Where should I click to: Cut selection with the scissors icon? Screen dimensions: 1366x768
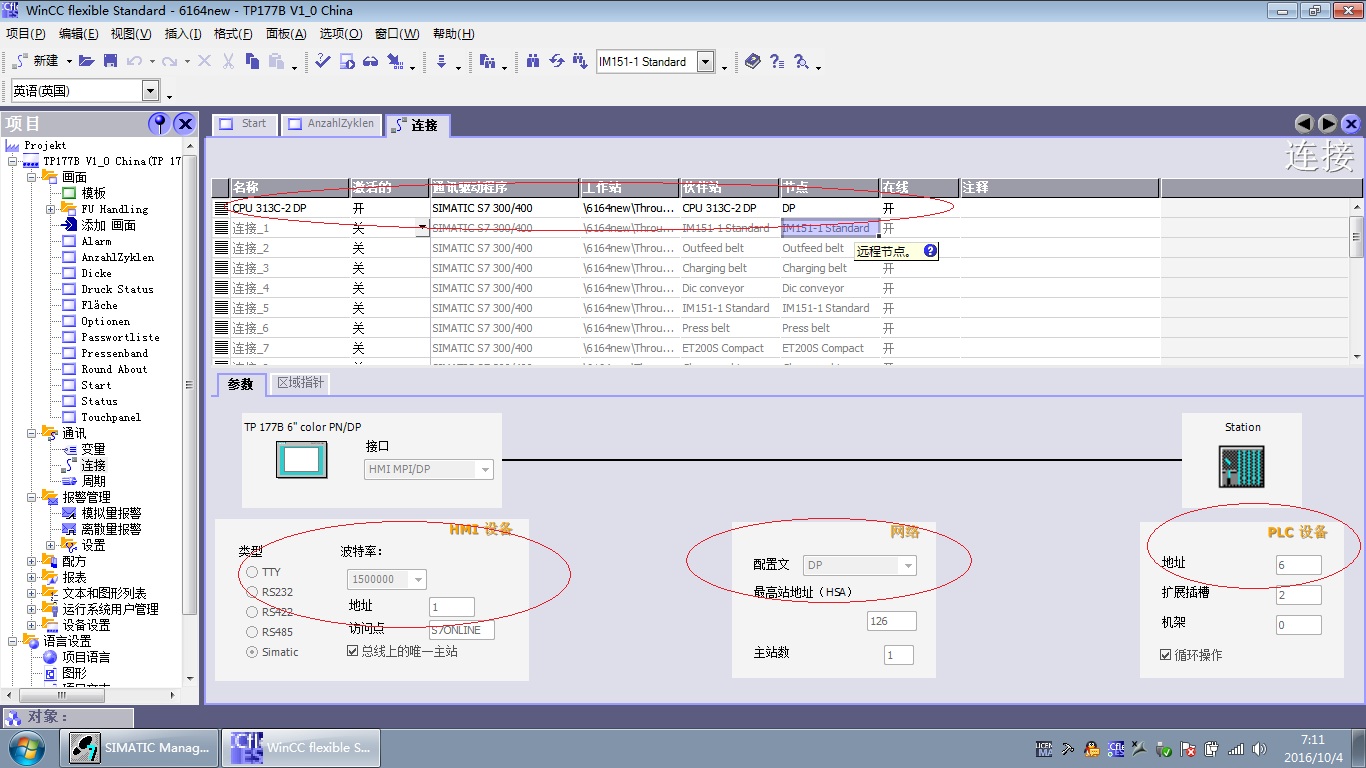click(228, 61)
